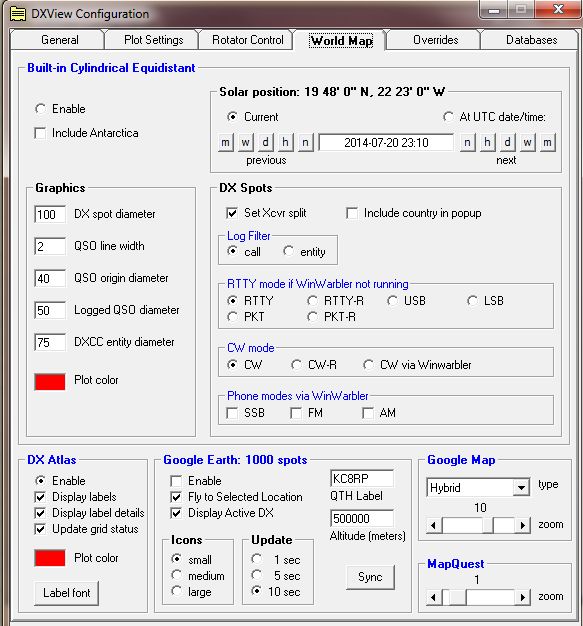Viewport: 583px width, 626px height.
Task: Select USB for RTTY mode
Action: click(x=392, y=300)
